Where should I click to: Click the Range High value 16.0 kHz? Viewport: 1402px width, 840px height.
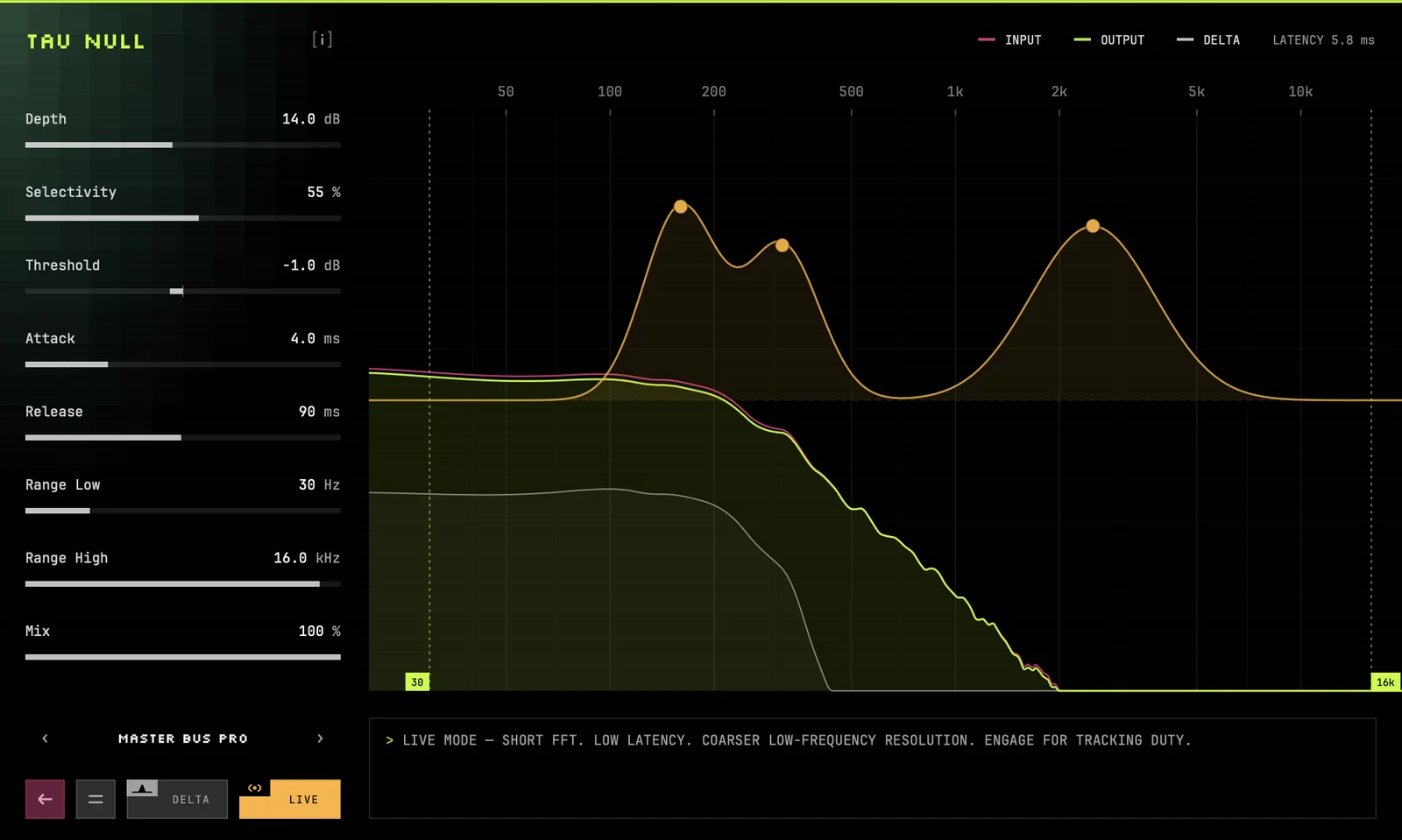click(x=307, y=558)
